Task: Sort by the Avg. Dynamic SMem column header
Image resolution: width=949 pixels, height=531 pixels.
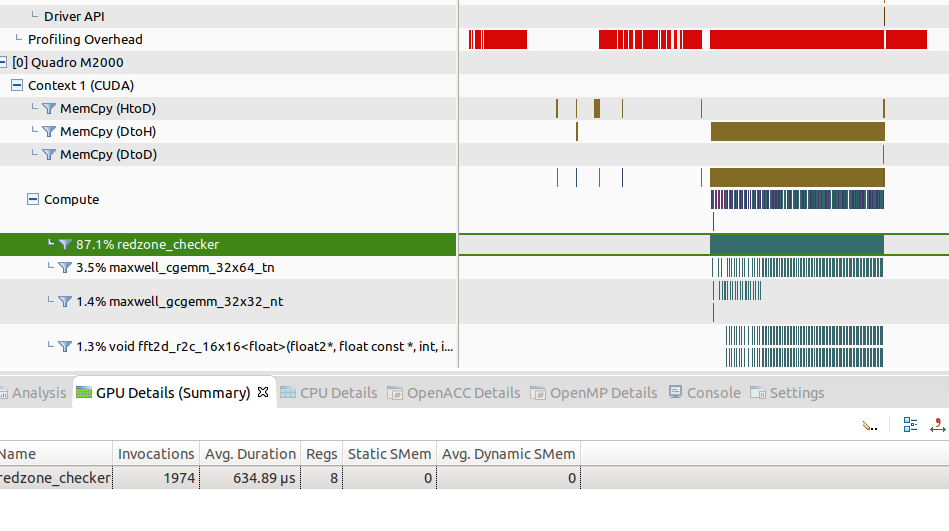Action: (x=508, y=453)
